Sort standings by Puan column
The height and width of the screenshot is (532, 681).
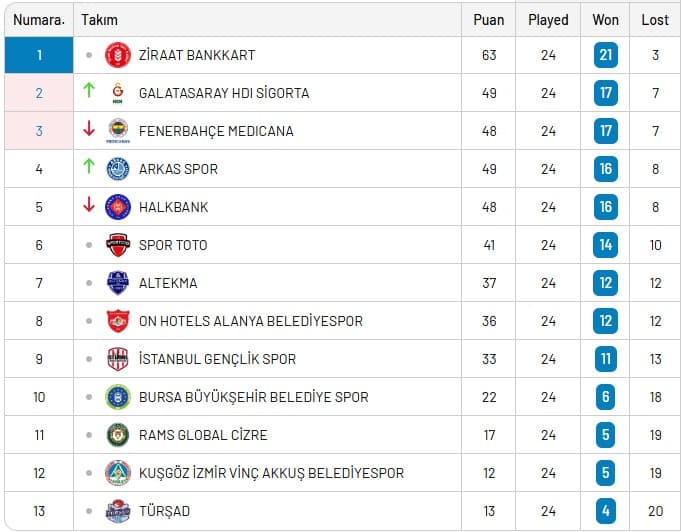click(x=488, y=20)
